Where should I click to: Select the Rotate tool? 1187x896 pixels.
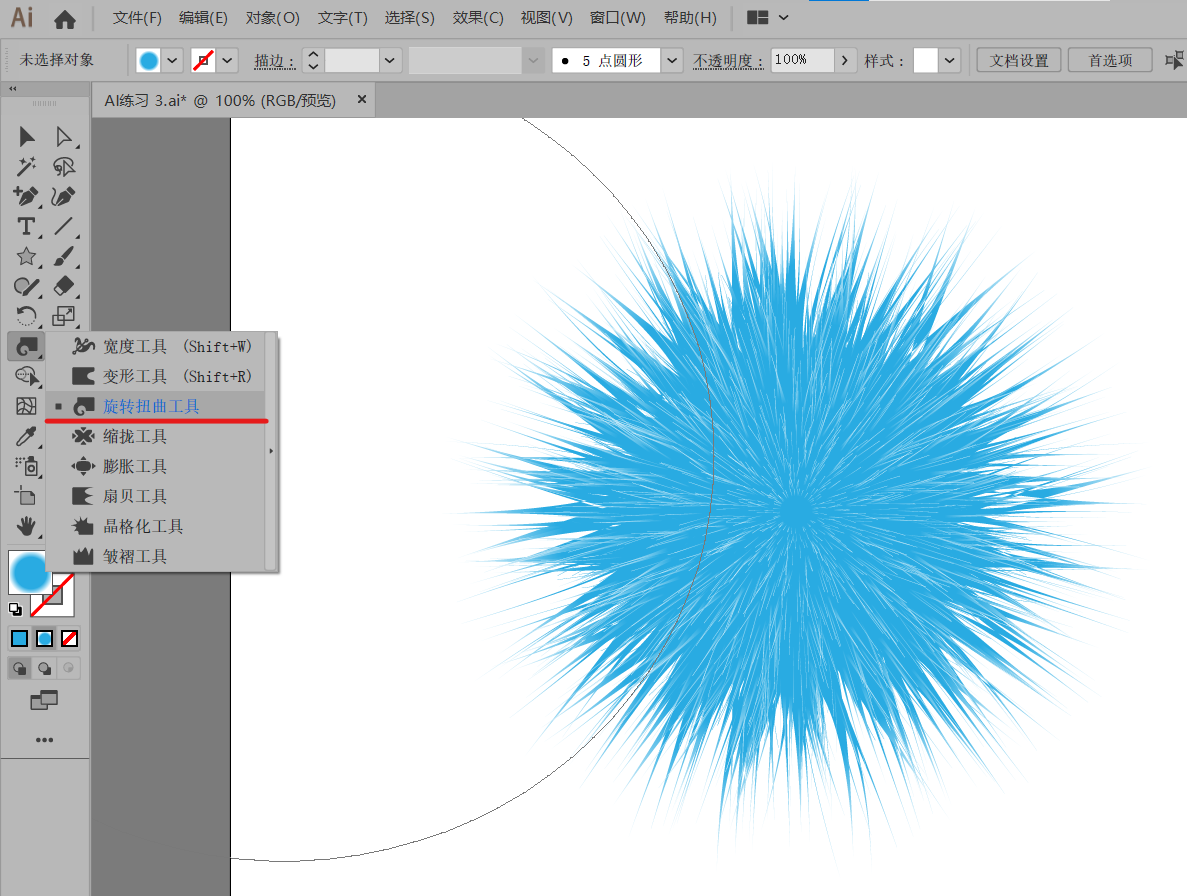(x=26, y=316)
